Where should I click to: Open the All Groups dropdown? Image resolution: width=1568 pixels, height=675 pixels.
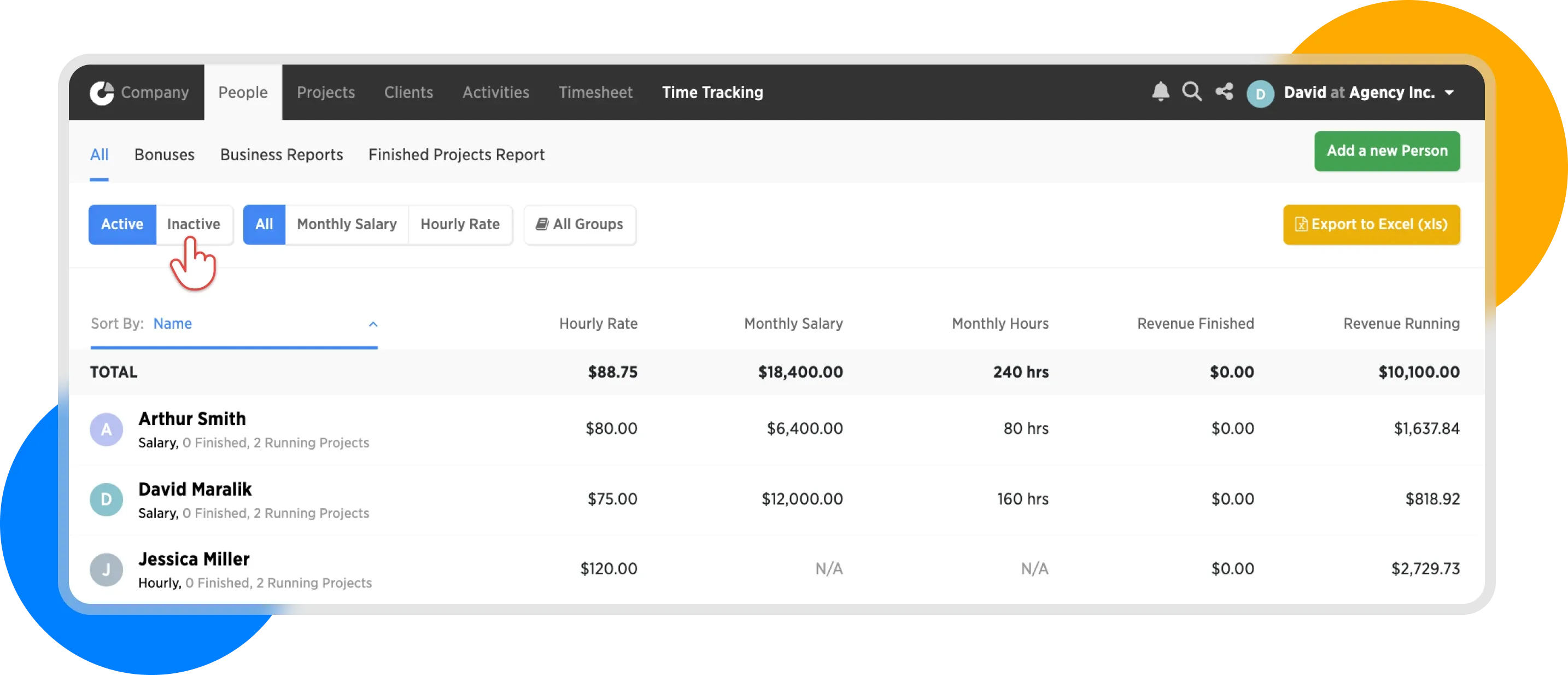pyautogui.click(x=580, y=224)
